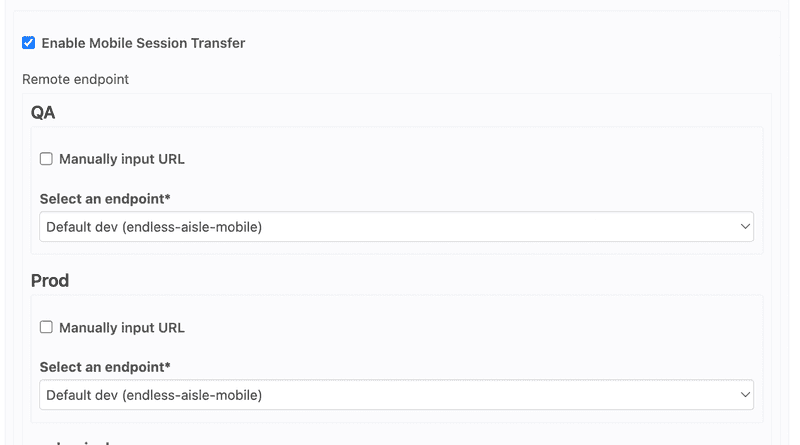This screenshot has width=800, height=445.
Task: Click Prod's Manually input URL label text
Action: 121,327
